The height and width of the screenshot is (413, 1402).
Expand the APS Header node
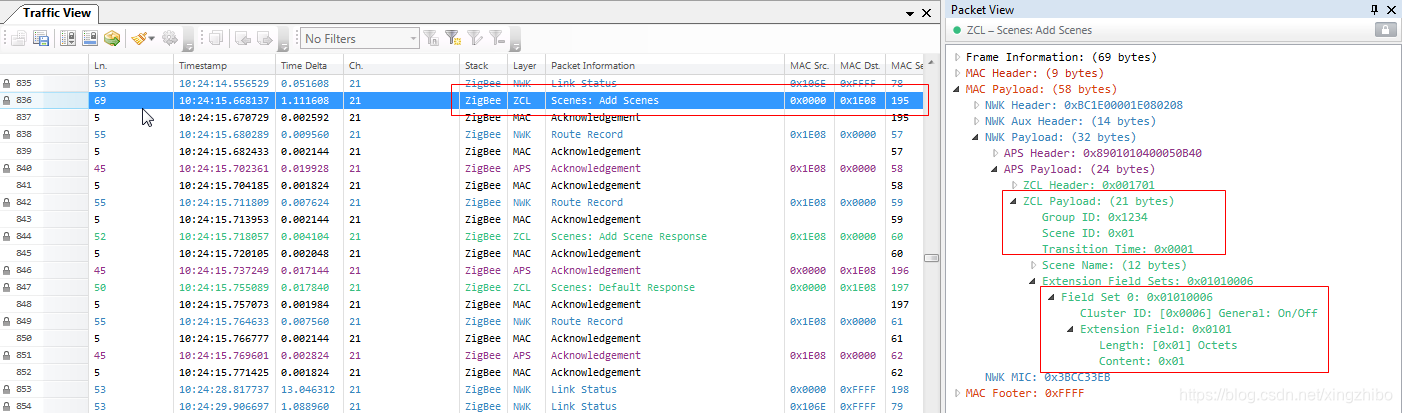coord(996,153)
